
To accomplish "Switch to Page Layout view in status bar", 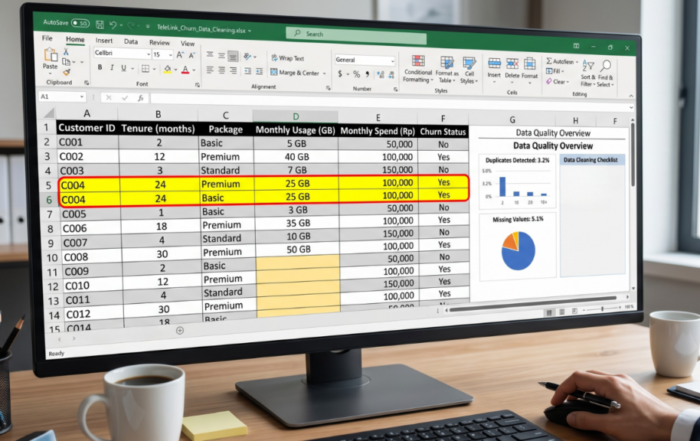I will [562, 312].
